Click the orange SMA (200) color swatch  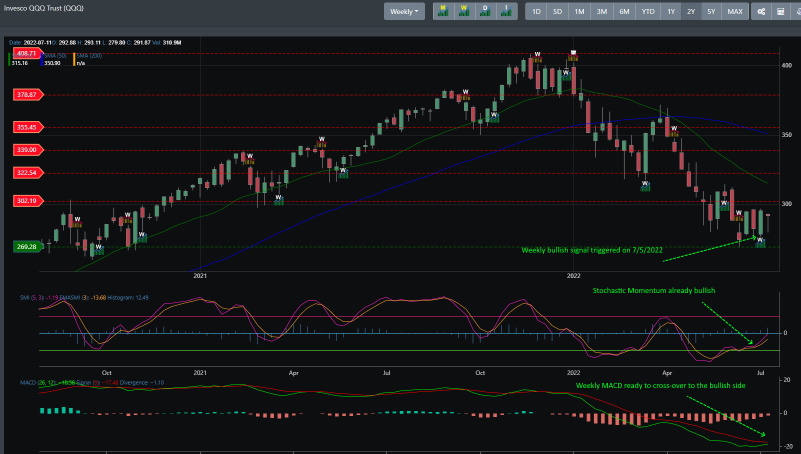[75, 59]
